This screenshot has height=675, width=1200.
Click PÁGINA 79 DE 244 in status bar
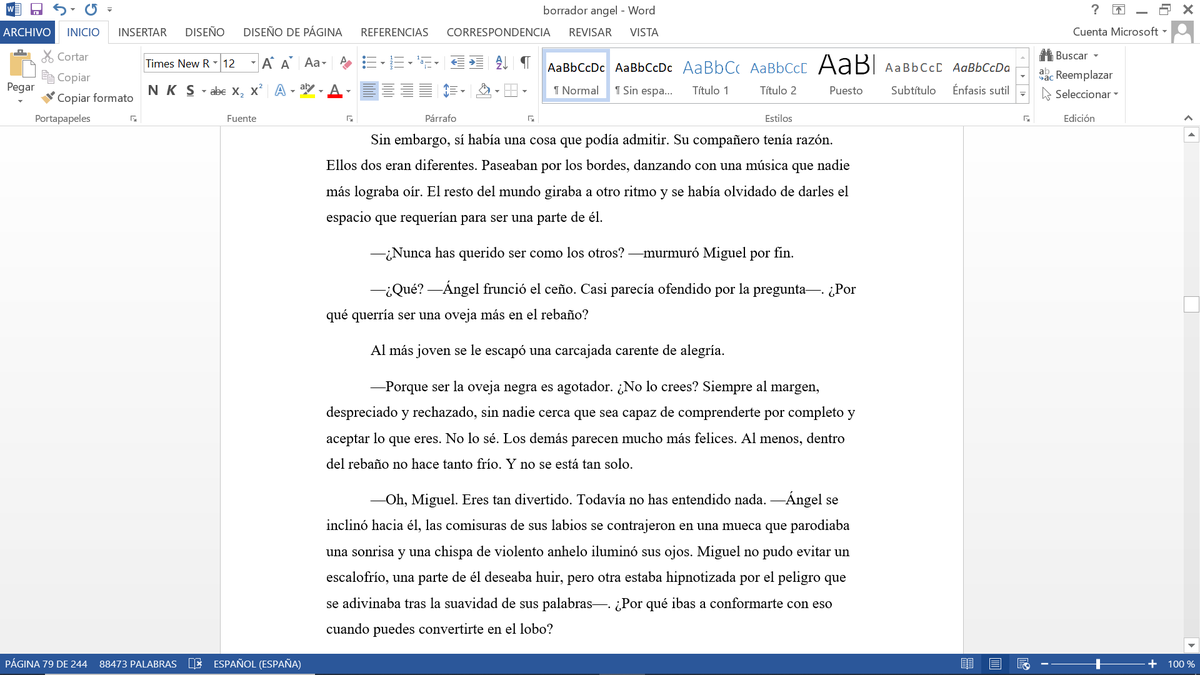46,664
